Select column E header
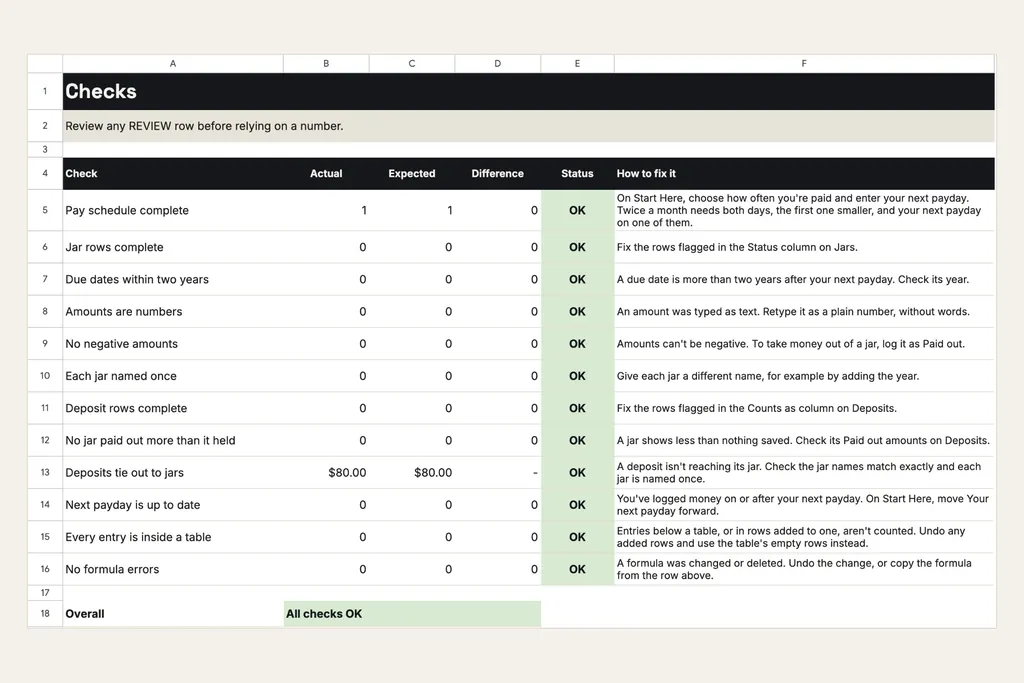Image resolution: width=1024 pixels, height=683 pixels. (x=577, y=63)
